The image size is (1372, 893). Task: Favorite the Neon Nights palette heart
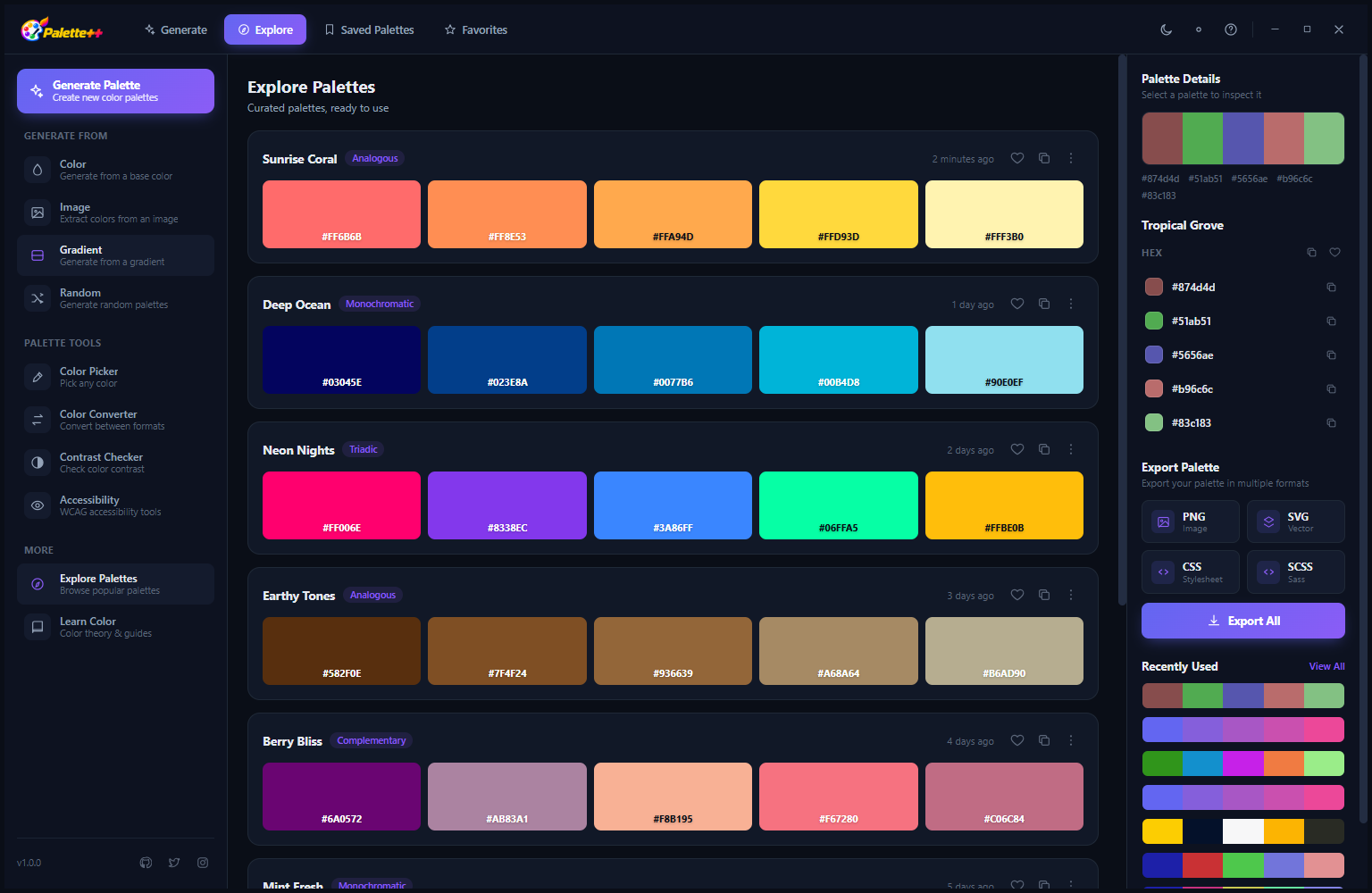pos(1017,449)
